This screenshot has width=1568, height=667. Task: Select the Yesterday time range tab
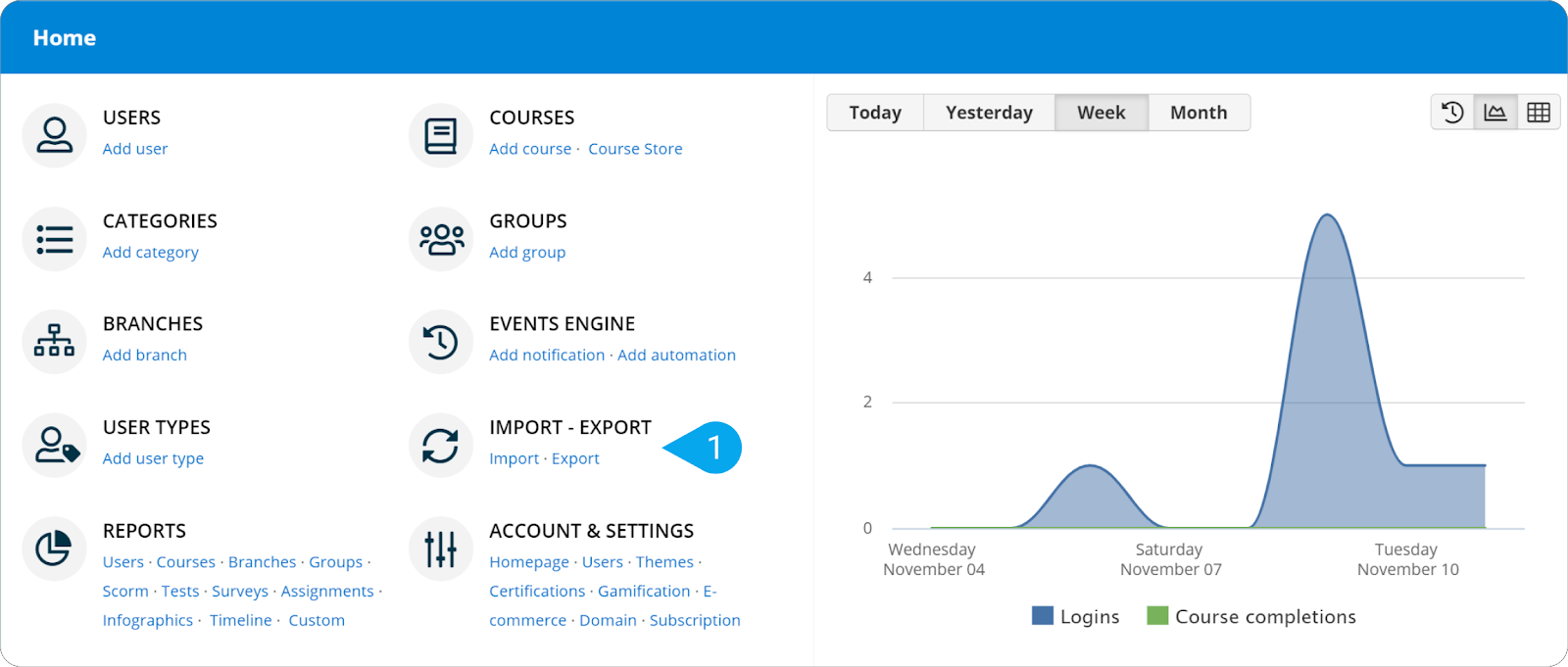989,113
